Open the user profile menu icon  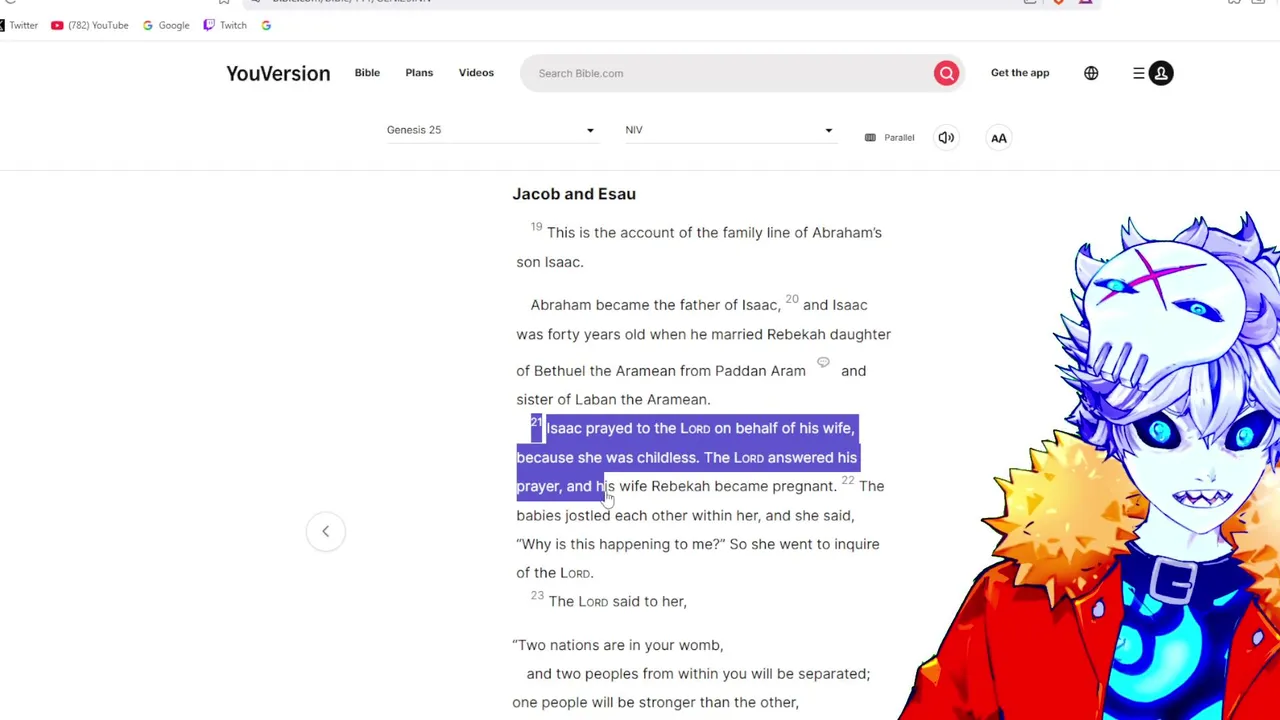pyautogui.click(x=1161, y=73)
